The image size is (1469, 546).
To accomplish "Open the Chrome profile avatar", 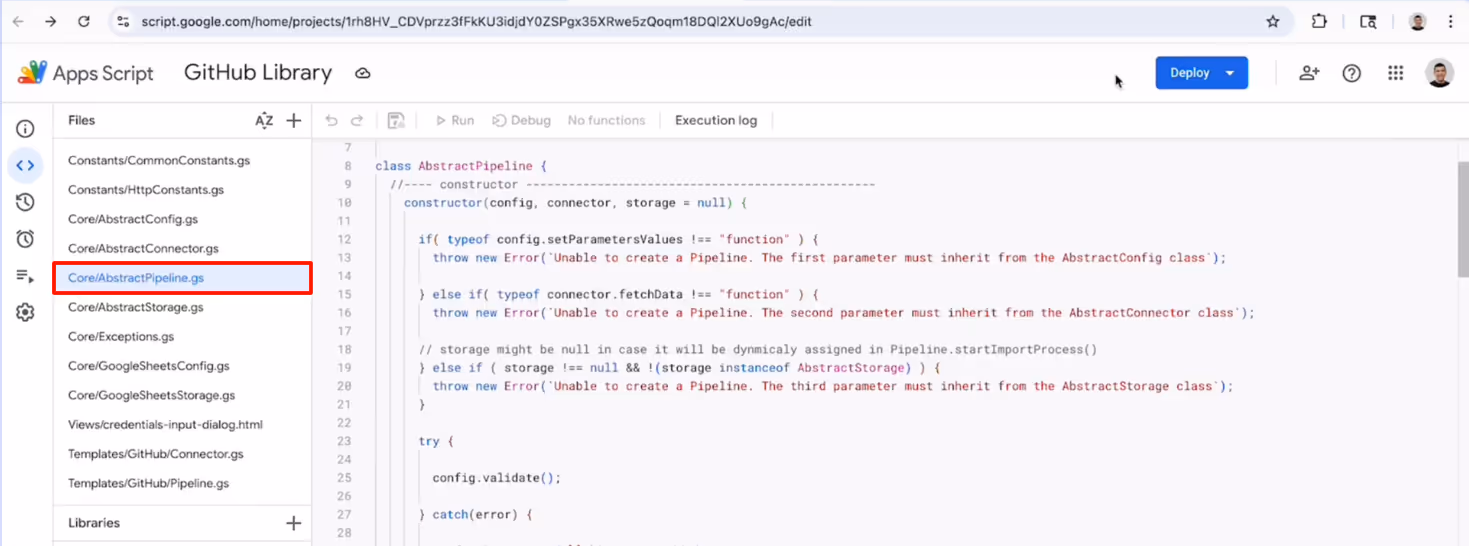I will (1418, 21).
